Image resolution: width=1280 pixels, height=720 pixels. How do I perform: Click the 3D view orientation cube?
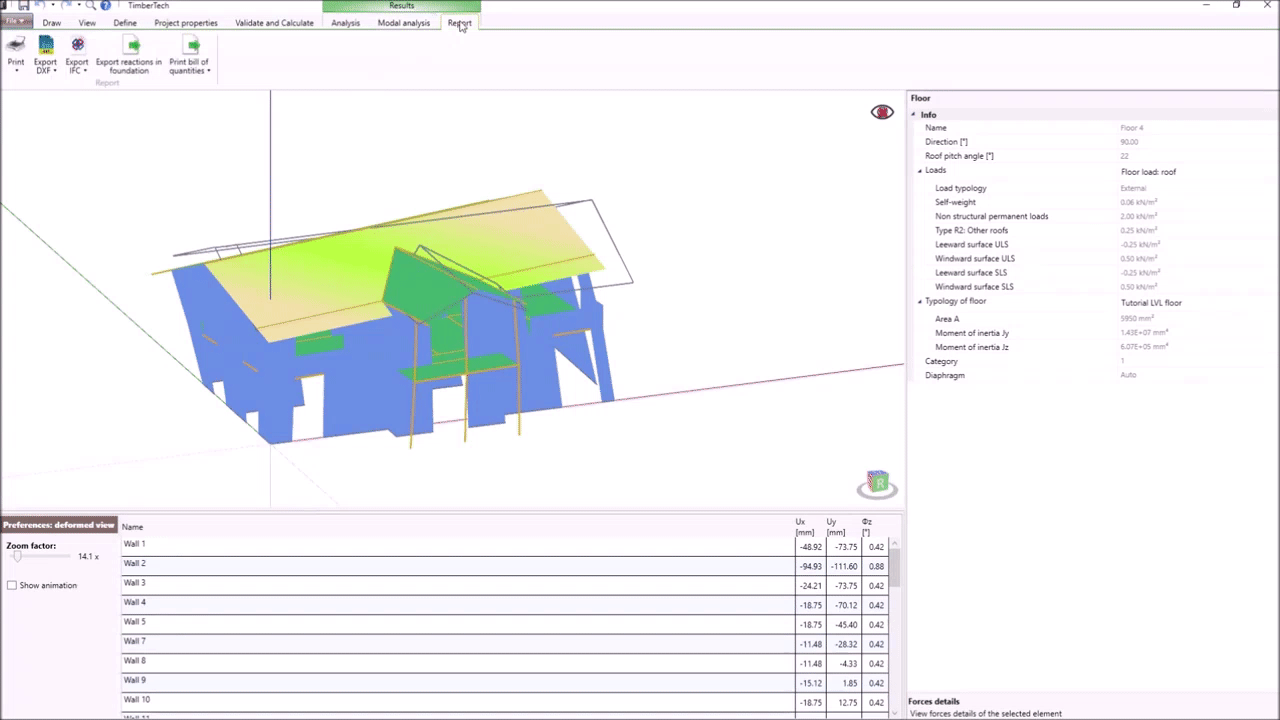coord(877,484)
